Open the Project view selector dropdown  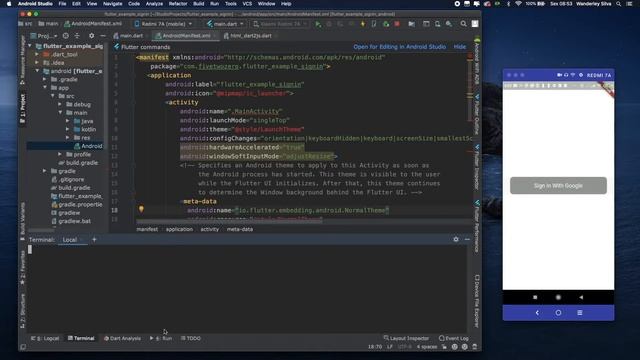[x=44, y=36]
